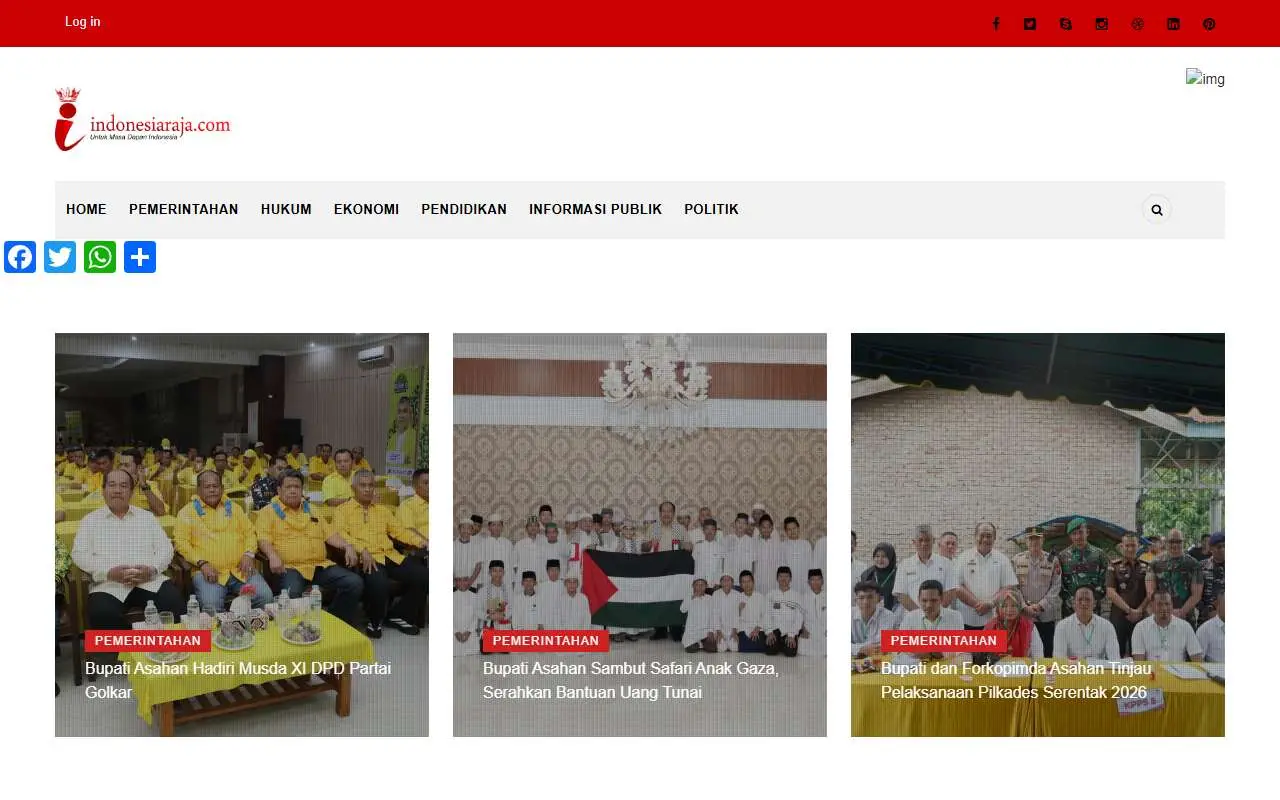Image resolution: width=1280 pixels, height=800 pixels.
Task: Share via the large blue Facebook button
Action: pyautogui.click(x=20, y=257)
